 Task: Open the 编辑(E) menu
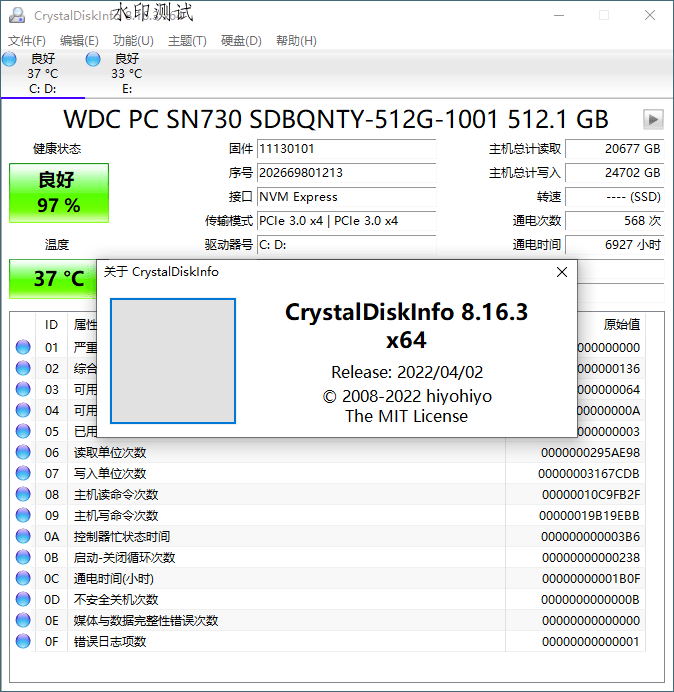[79, 41]
